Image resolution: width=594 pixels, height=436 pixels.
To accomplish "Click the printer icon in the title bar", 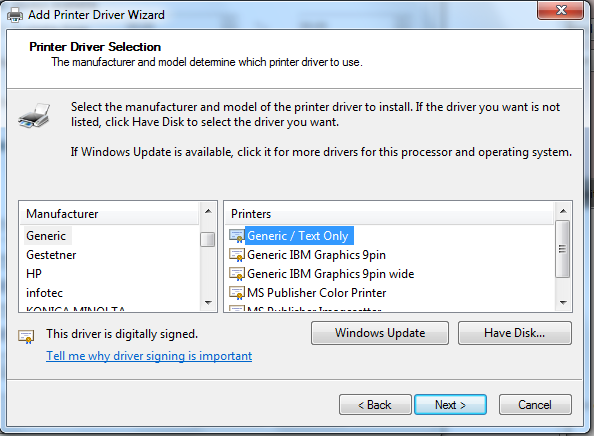I will pyautogui.click(x=15, y=15).
